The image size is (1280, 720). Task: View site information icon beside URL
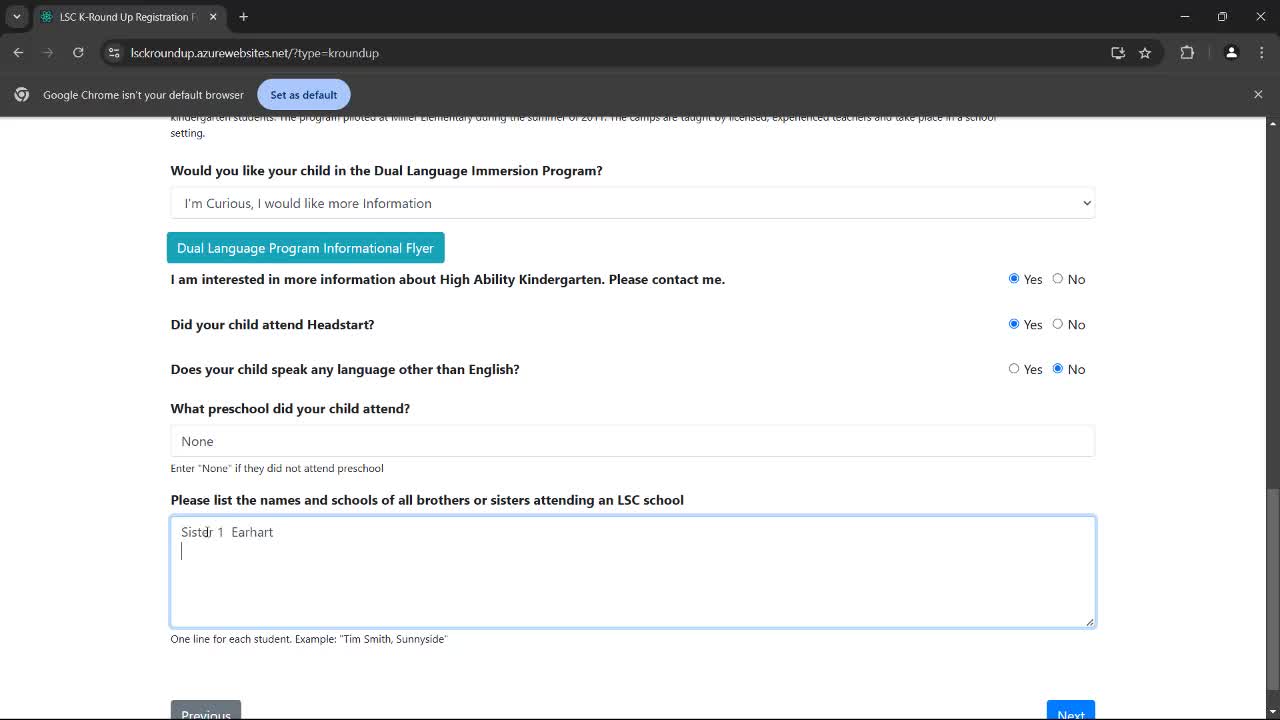113,53
